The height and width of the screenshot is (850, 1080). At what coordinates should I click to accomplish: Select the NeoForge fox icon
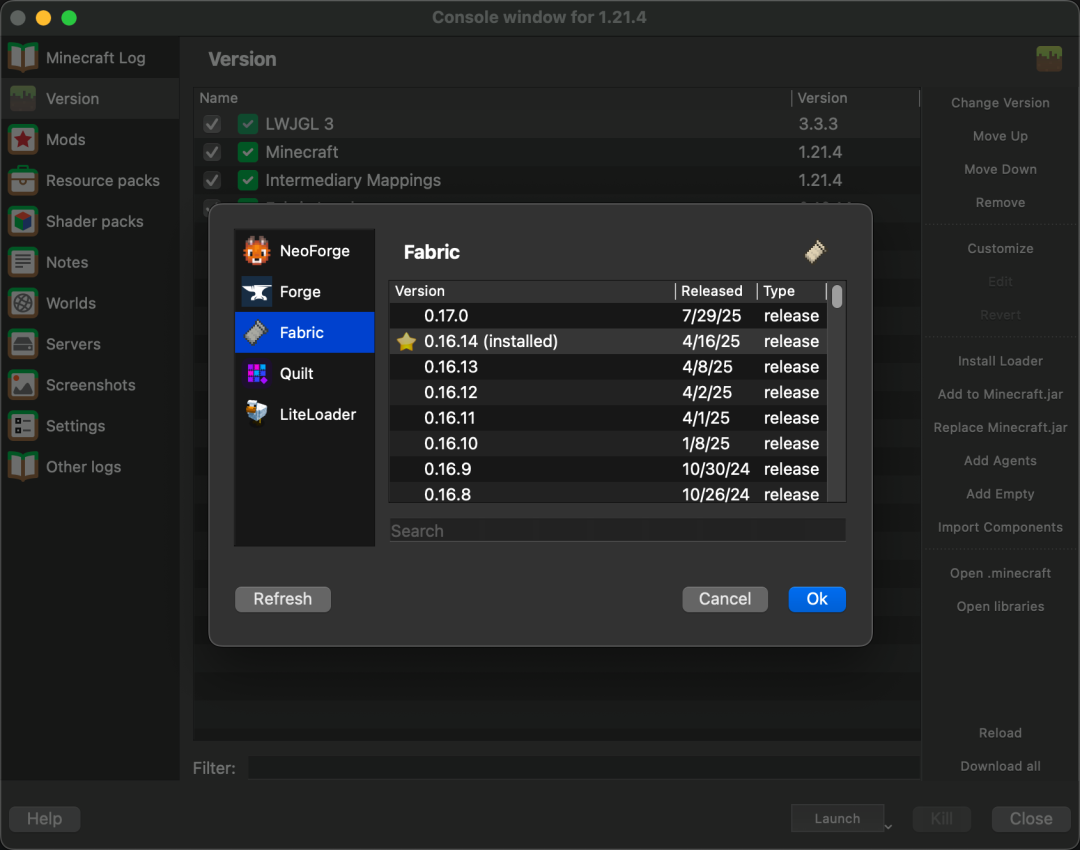pos(257,251)
